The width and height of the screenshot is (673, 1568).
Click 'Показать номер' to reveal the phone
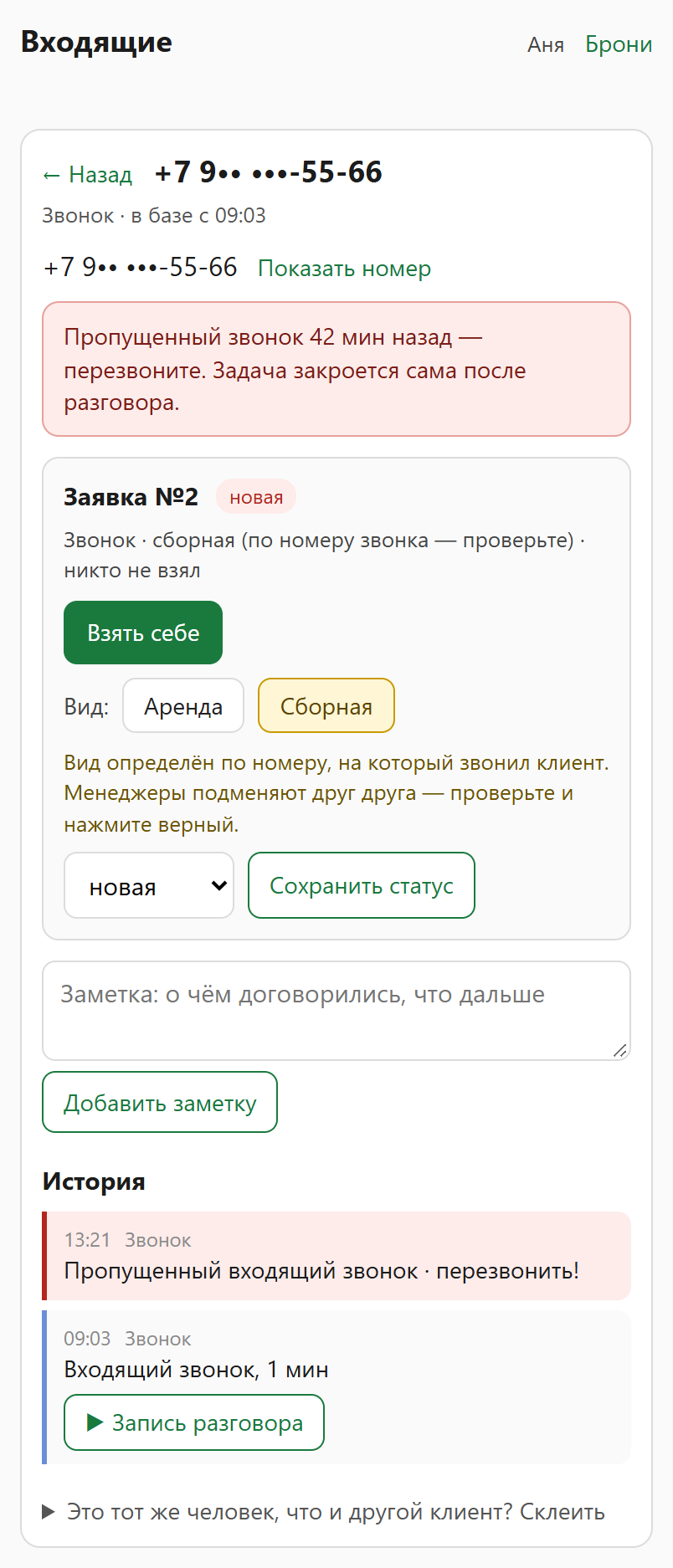point(344,269)
